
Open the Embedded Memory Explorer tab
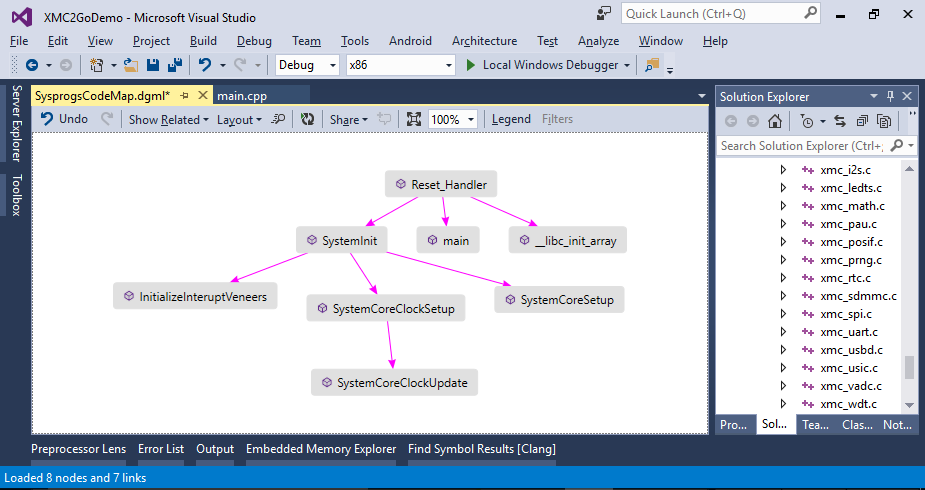click(x=321, y=449)
